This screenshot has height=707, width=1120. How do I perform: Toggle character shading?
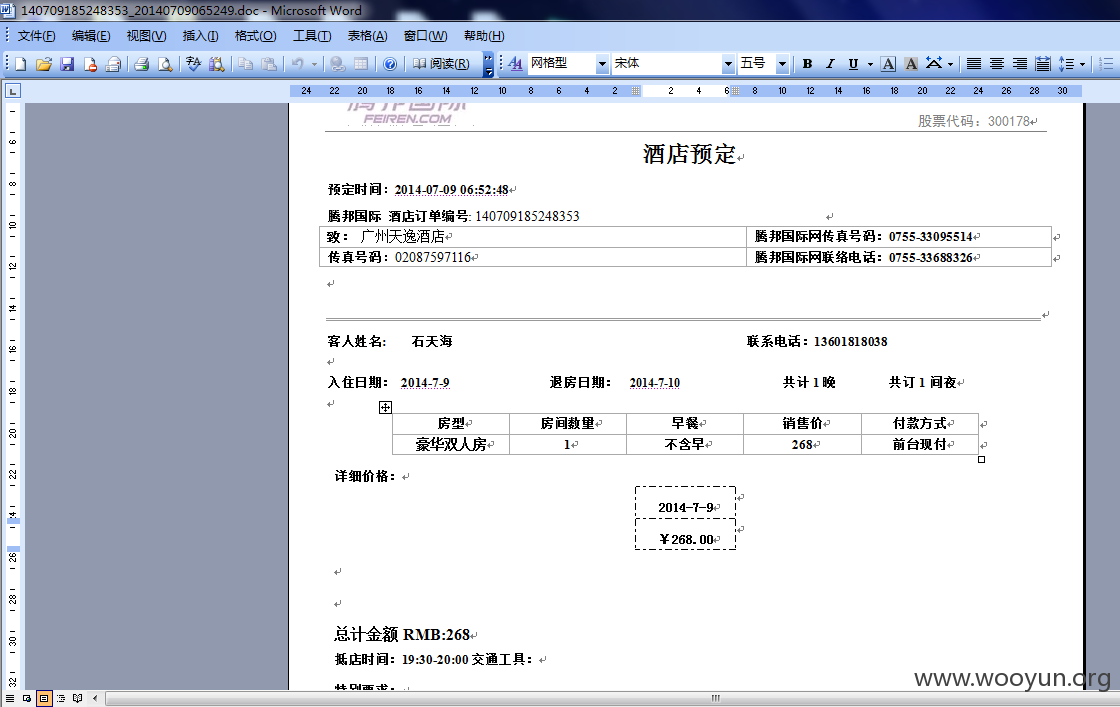coord(911,64)
